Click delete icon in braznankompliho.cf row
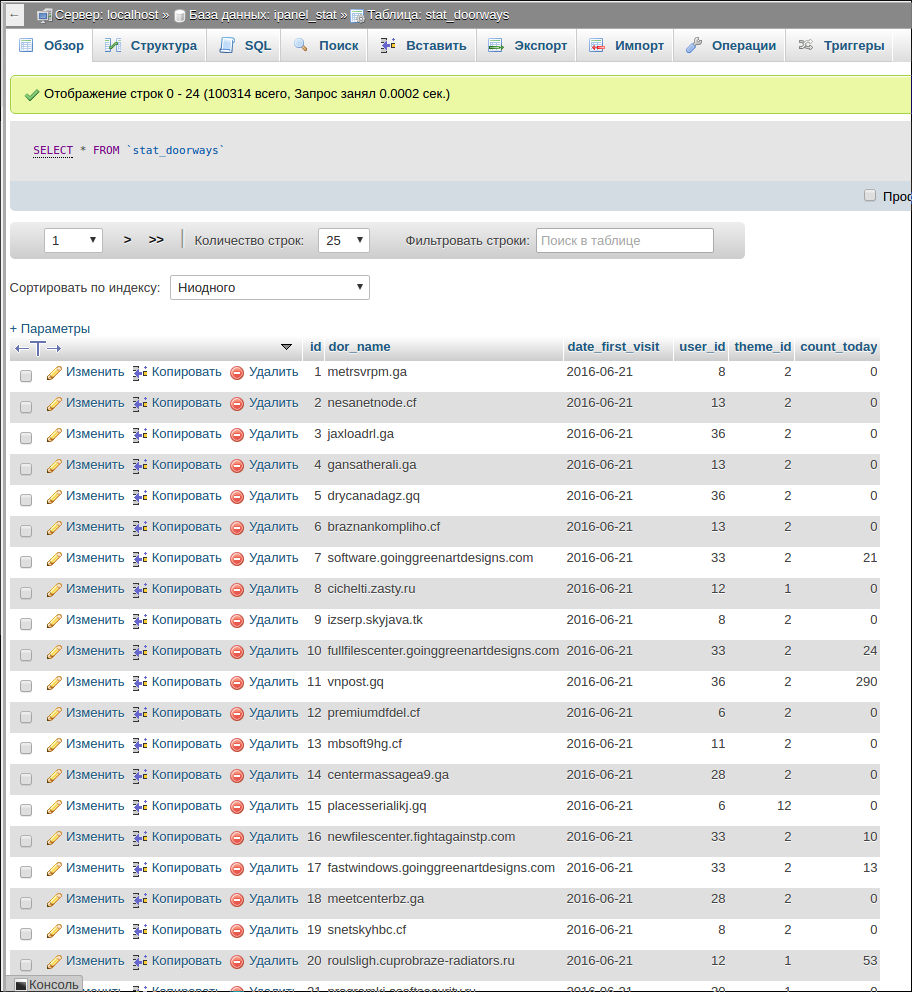The image size is (912, 992). 237,528
